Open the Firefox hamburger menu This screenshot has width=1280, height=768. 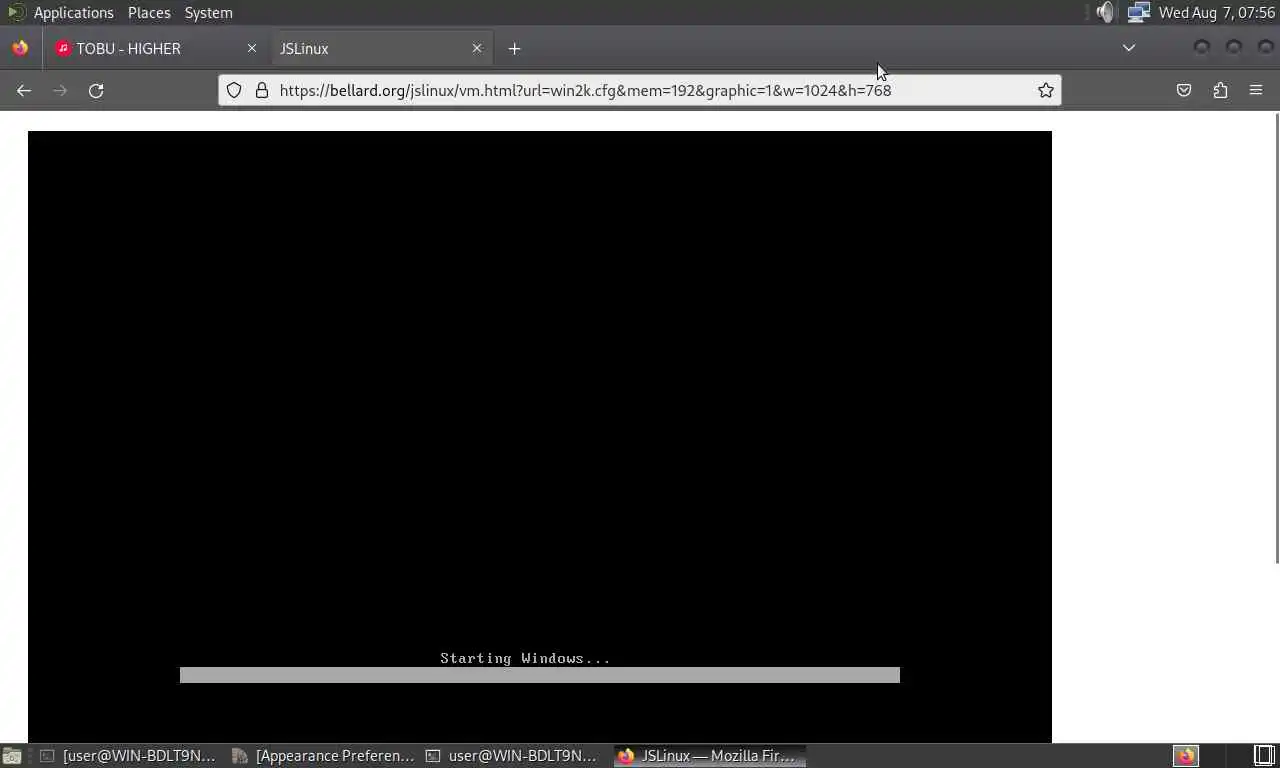coord(1256,90)
